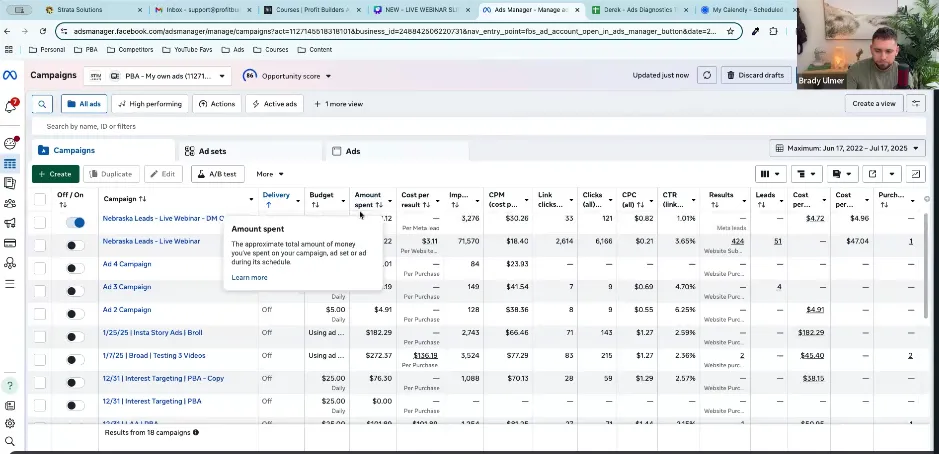The width and height of the screenshot is (939, 454).
Task: Click the green Create button
Action: point(55,174)
